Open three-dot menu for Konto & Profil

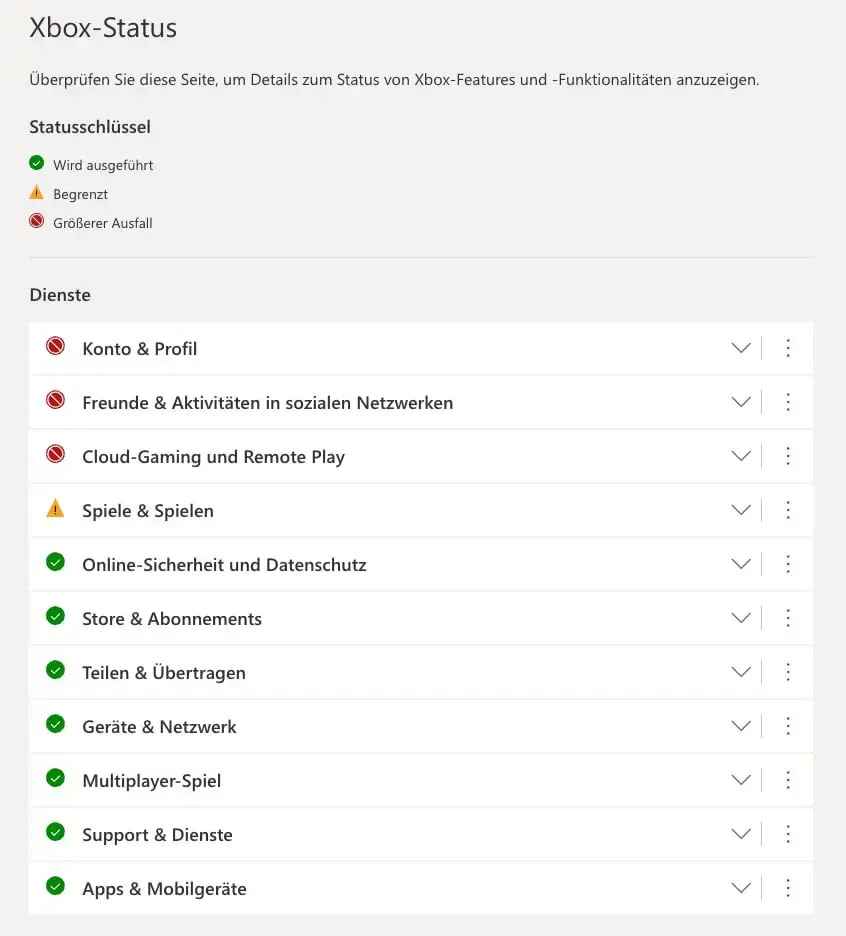point(788,348)
